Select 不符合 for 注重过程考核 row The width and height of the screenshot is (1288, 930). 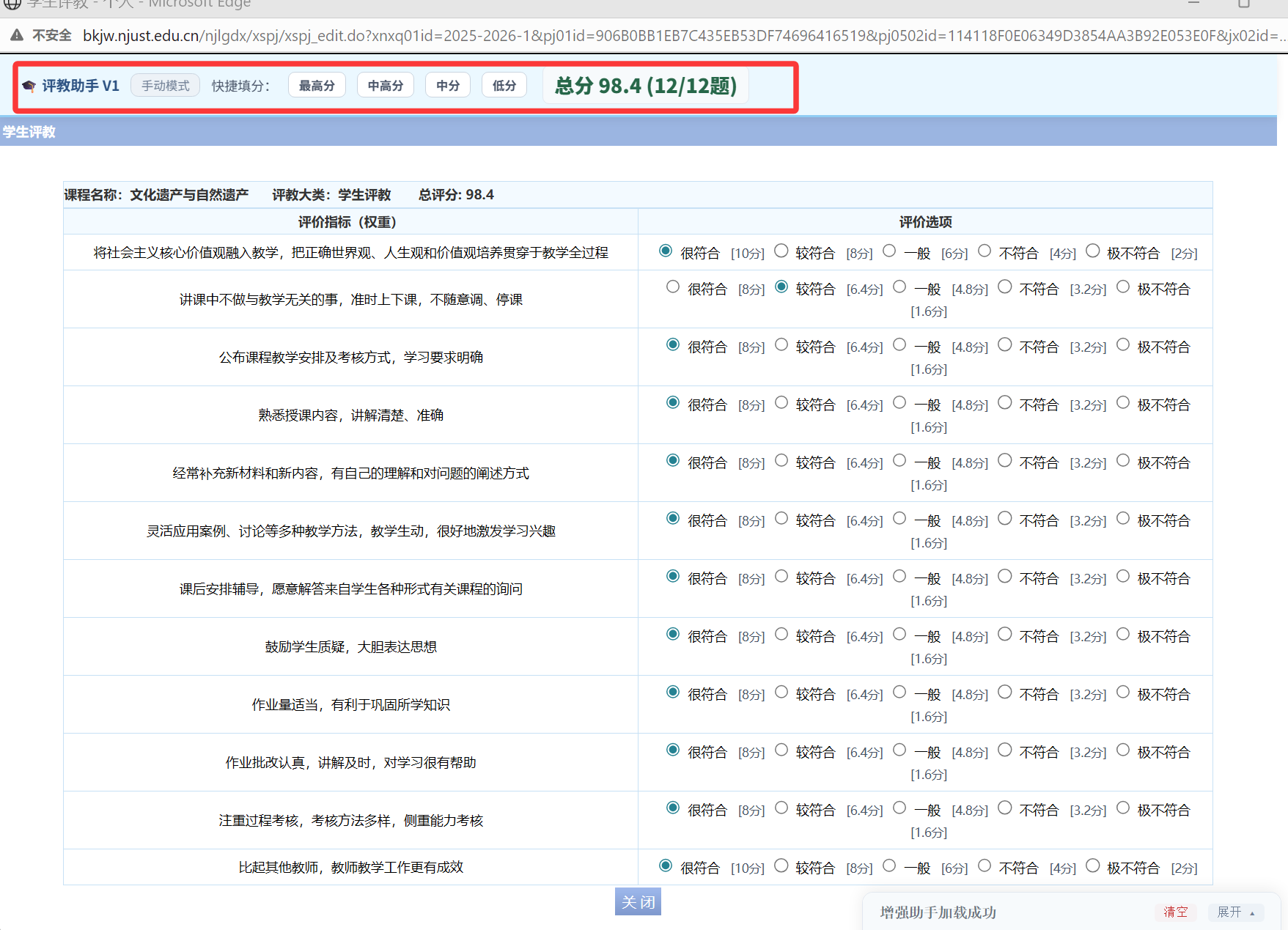tap(1005, 808)
